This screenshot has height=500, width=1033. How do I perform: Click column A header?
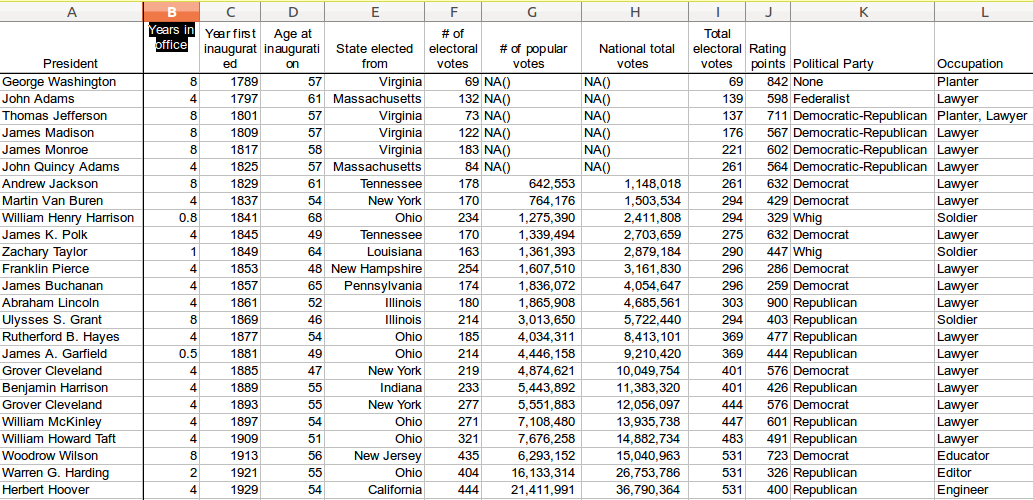click(x=71, y=11)
